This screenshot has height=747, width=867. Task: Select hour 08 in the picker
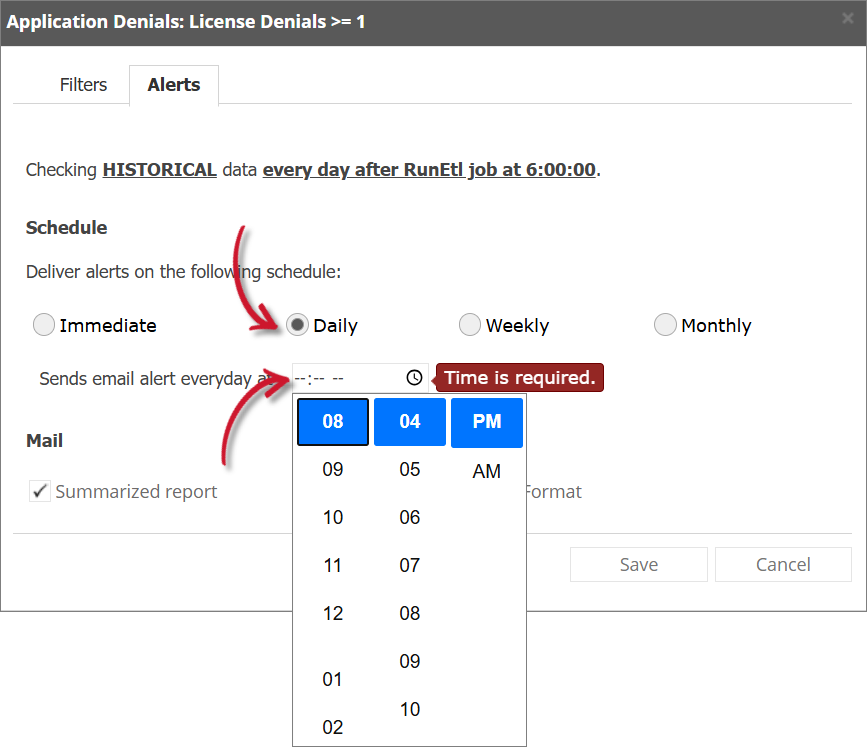coord(332,421)
